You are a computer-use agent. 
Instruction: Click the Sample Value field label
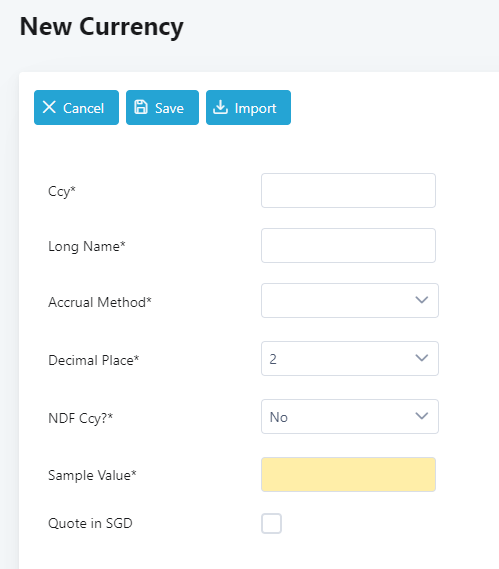(92, 475)
